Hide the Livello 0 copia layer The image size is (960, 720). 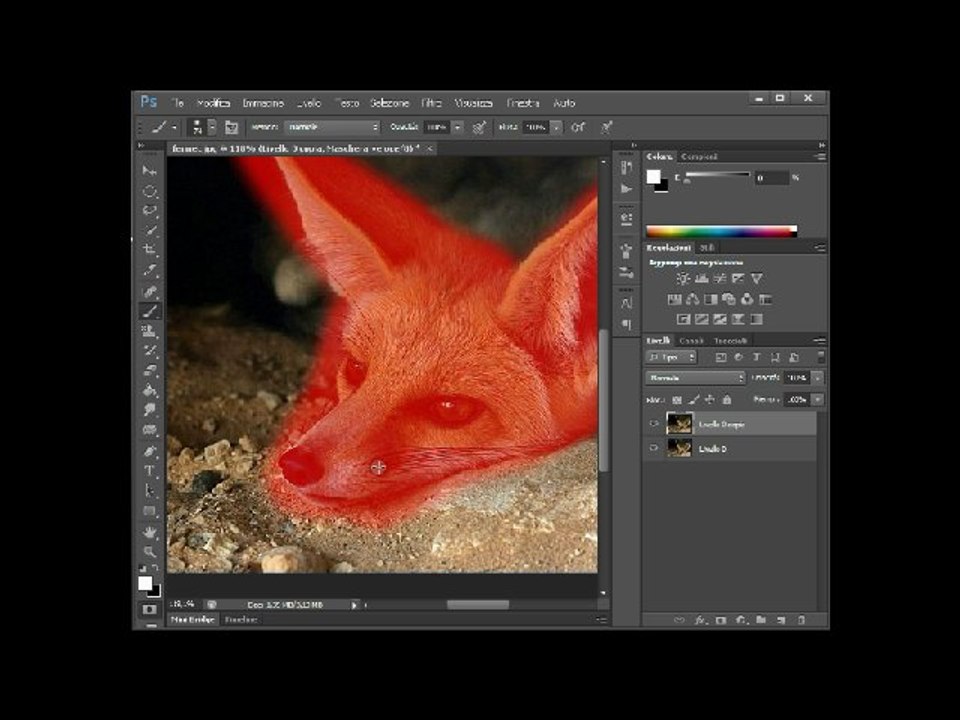[653, 424]
